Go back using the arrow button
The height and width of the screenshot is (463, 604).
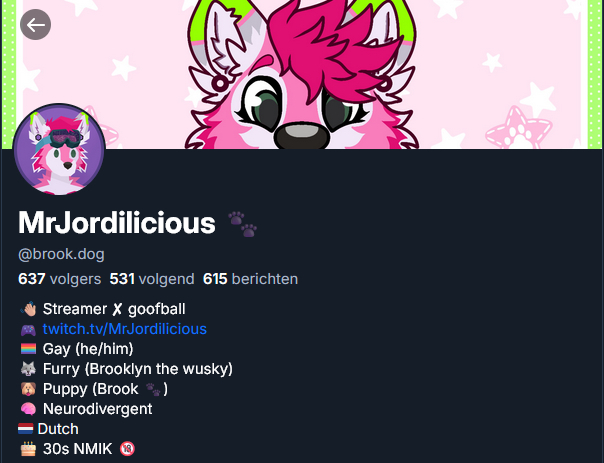[x=35, y=25]
